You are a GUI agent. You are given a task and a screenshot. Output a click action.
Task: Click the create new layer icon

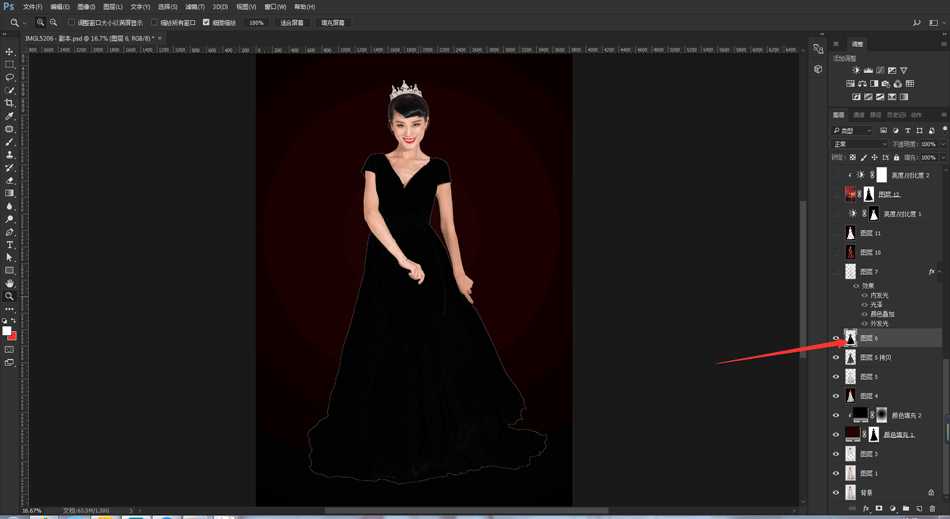pyautogui.click(x=919, y=509)
